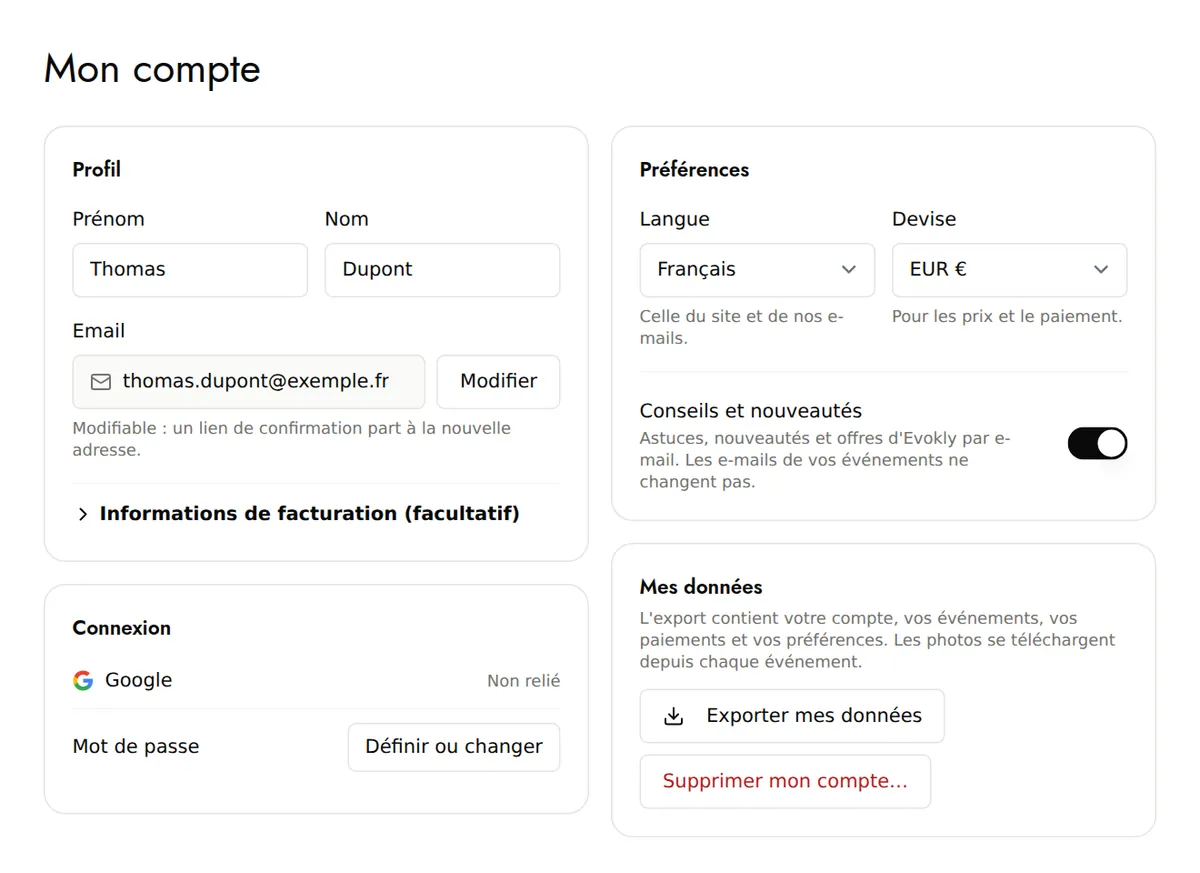
Task: Click the Préférences section heading
Action: coord(694,170)
